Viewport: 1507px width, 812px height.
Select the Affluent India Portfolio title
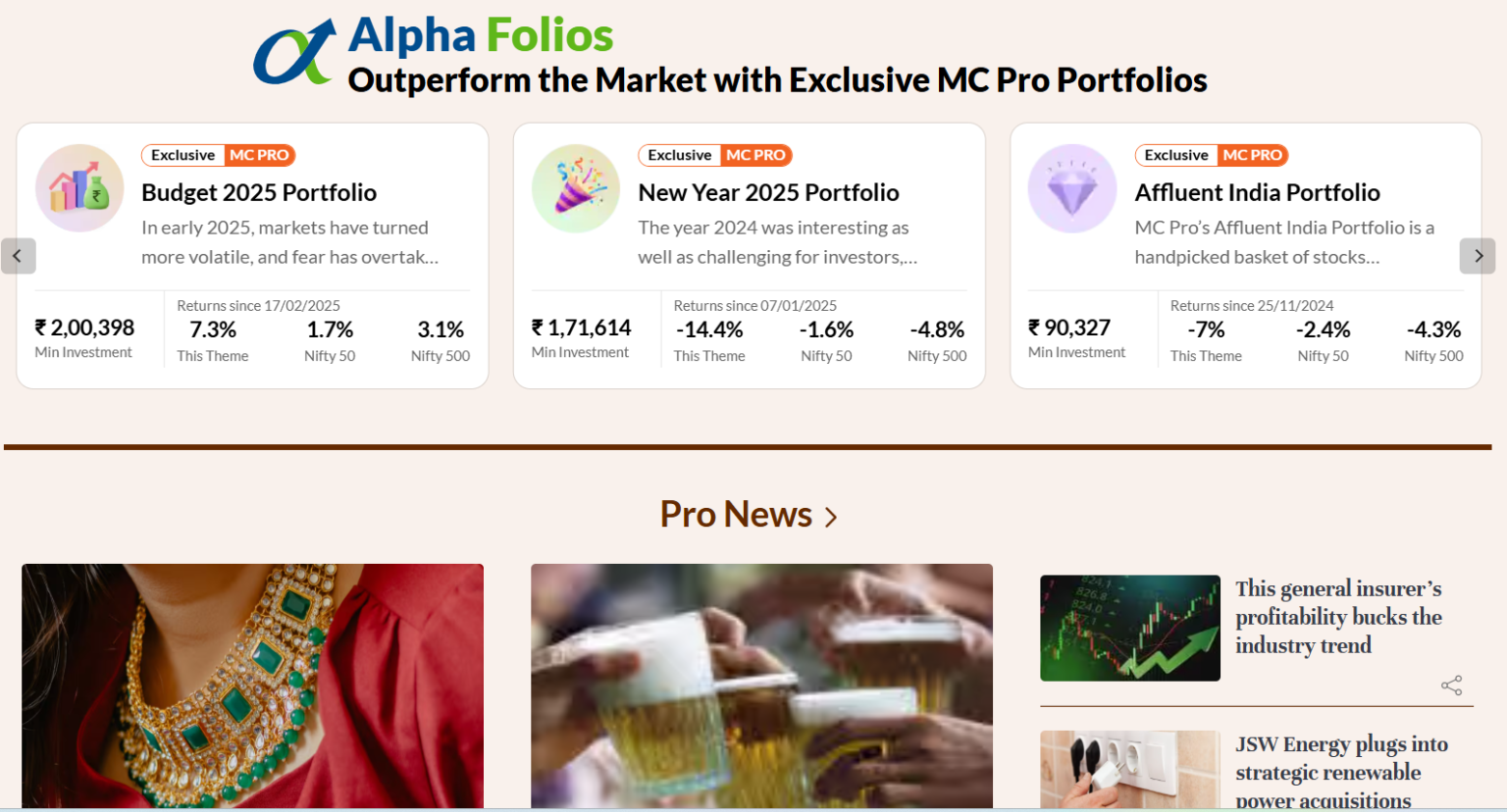pos(1257,192)
